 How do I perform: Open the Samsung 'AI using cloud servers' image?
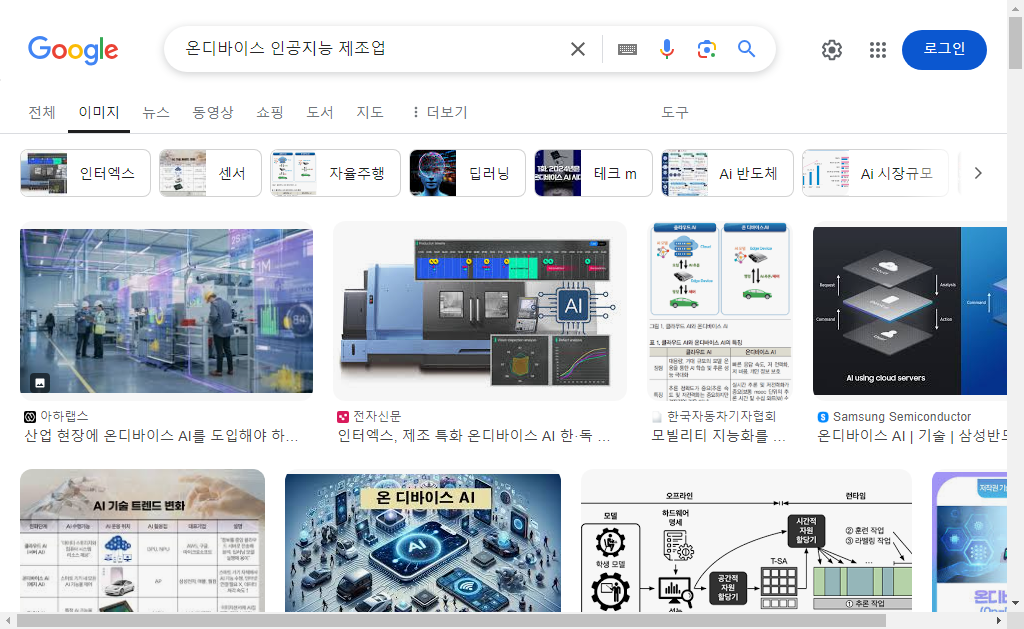click(x=910, y=311)
